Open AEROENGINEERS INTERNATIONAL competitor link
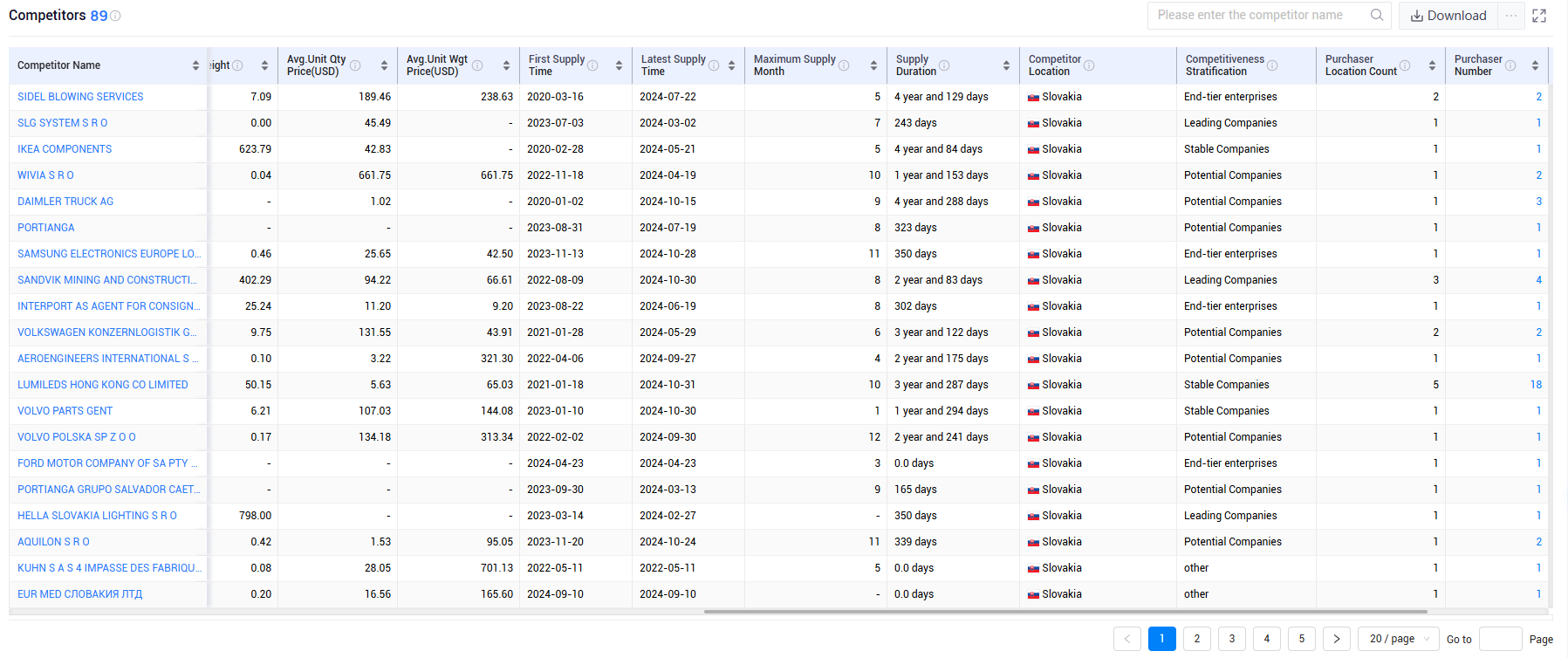 coord(108,359)
